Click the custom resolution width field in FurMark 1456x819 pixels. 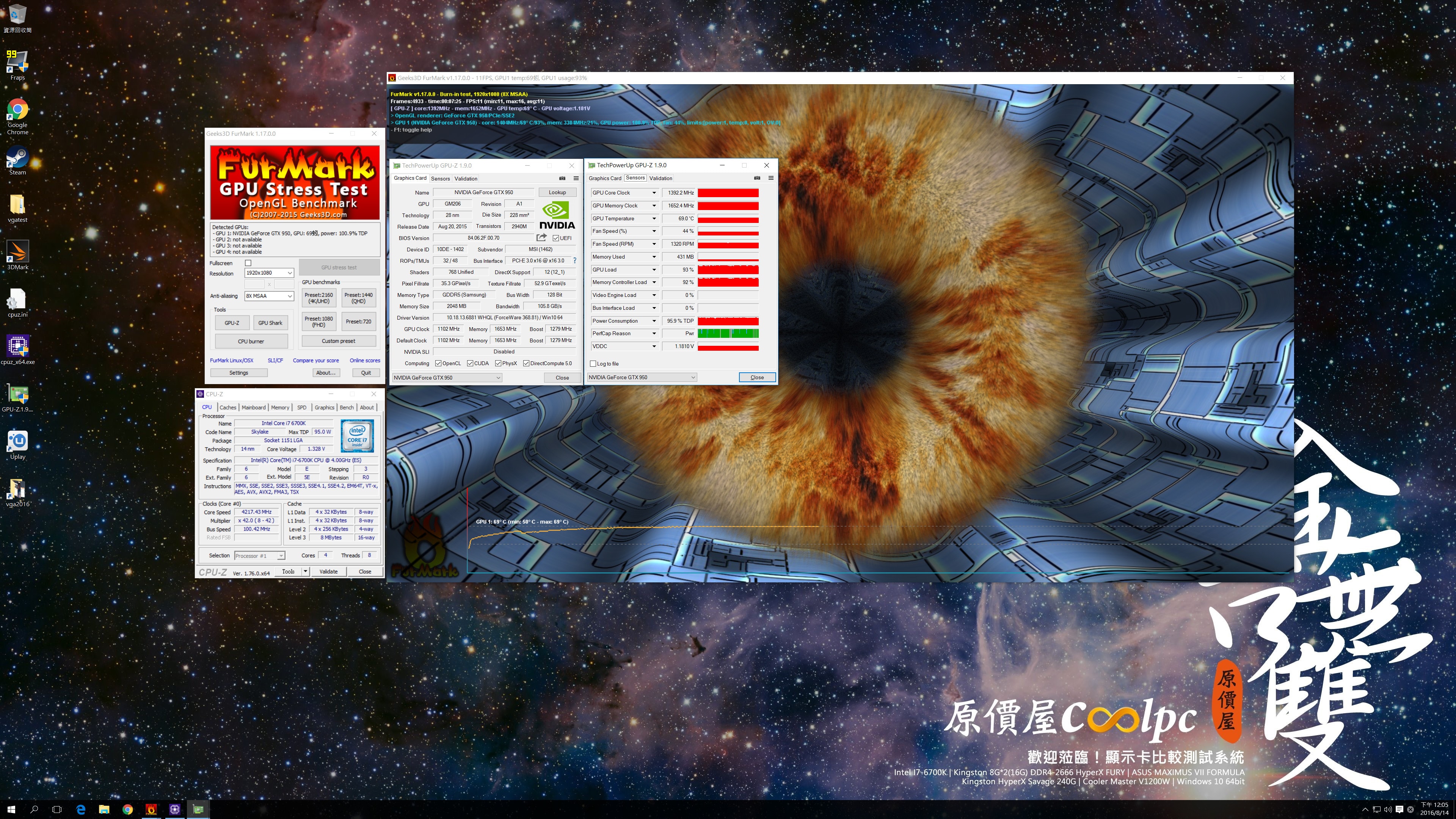(x=254, y=284)
